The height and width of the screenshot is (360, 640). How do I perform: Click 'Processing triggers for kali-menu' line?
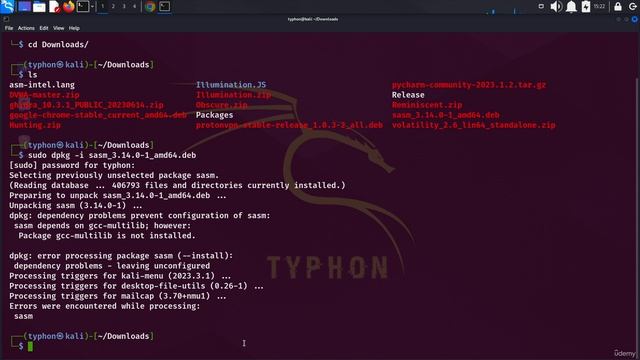click(120, 276)
